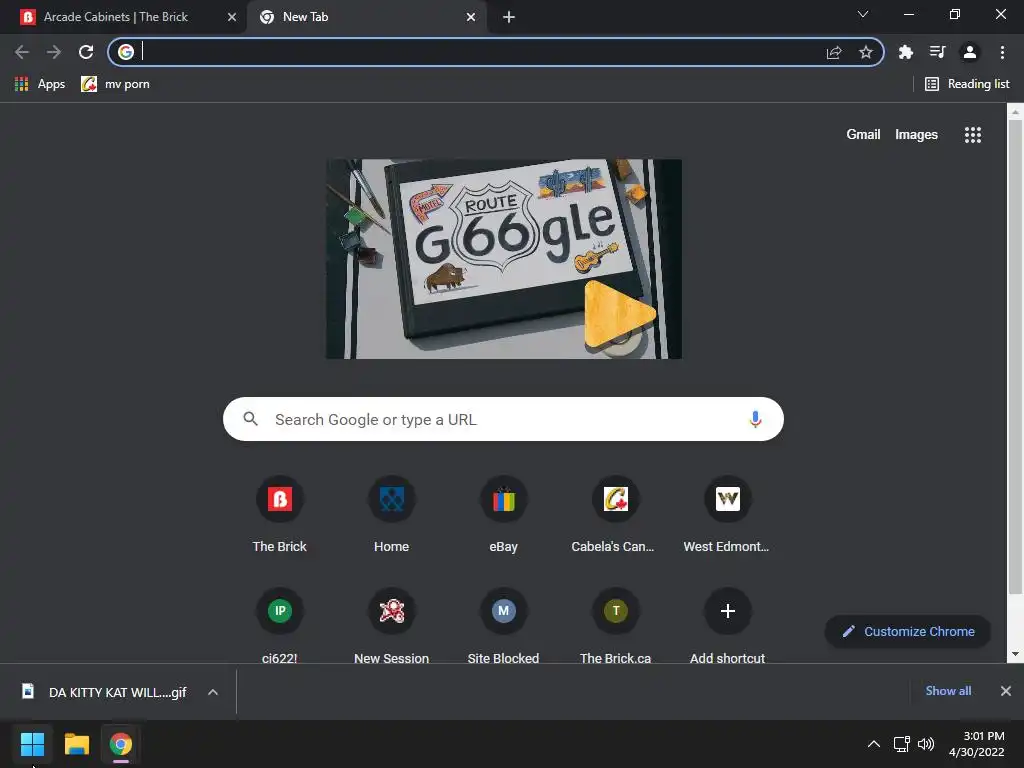This screenshot has width=1024, height=768.
Task: Click the Google icon in address bar
Action: (x=126, y=52)
